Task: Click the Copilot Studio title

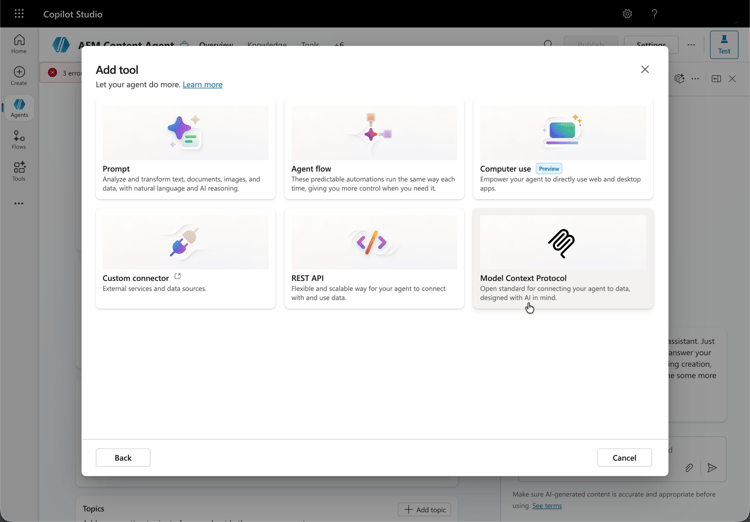Action: [73, 14]
